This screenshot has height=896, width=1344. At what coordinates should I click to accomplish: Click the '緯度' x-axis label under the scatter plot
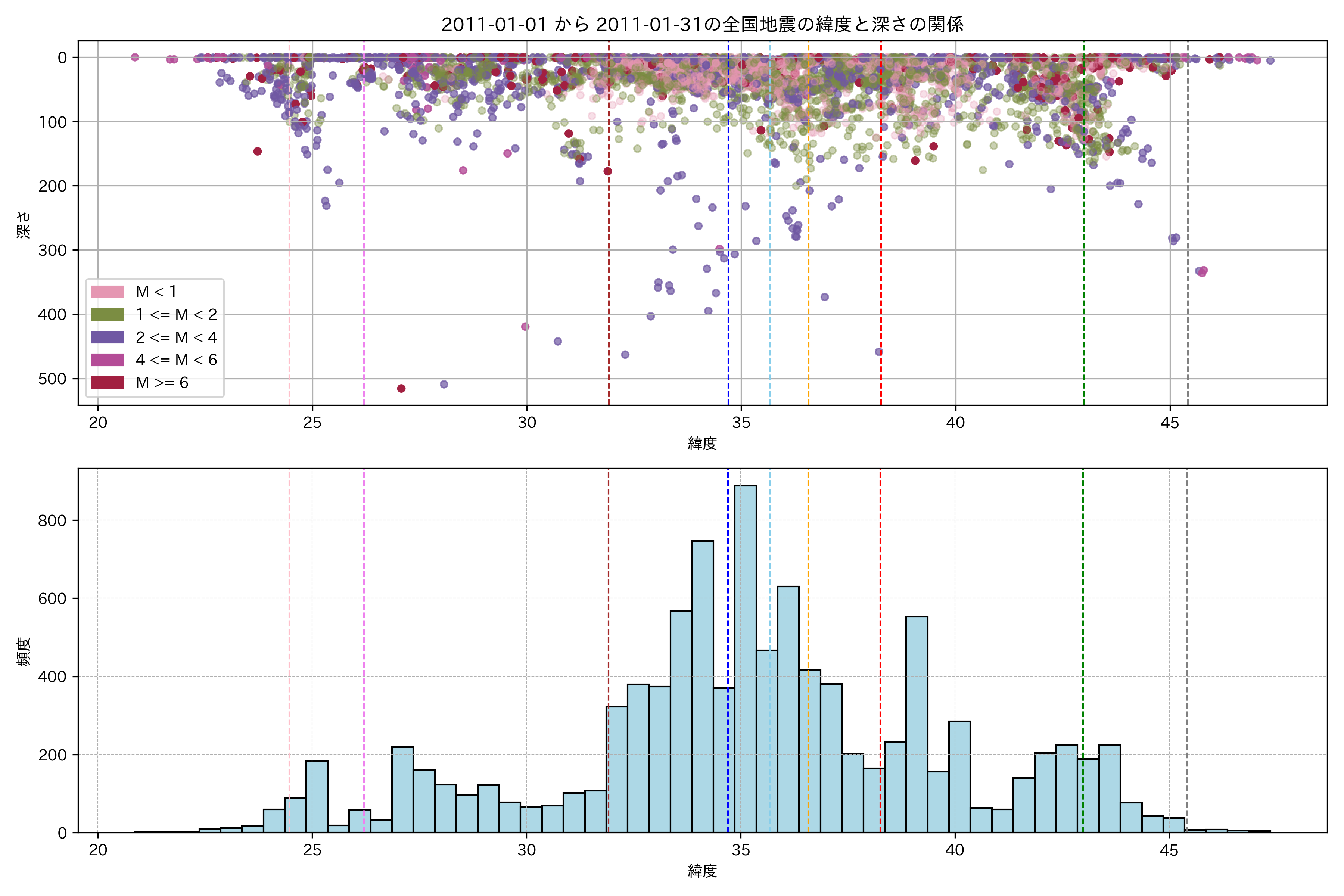[x=702, y=444]
